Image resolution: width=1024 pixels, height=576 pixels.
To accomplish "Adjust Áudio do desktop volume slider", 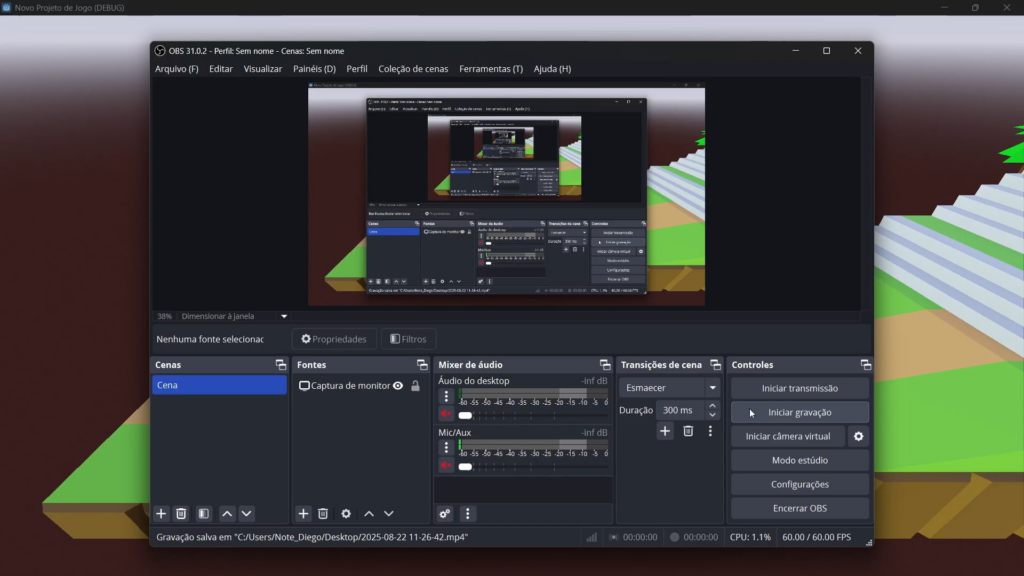I will click(x=534, y=415).
